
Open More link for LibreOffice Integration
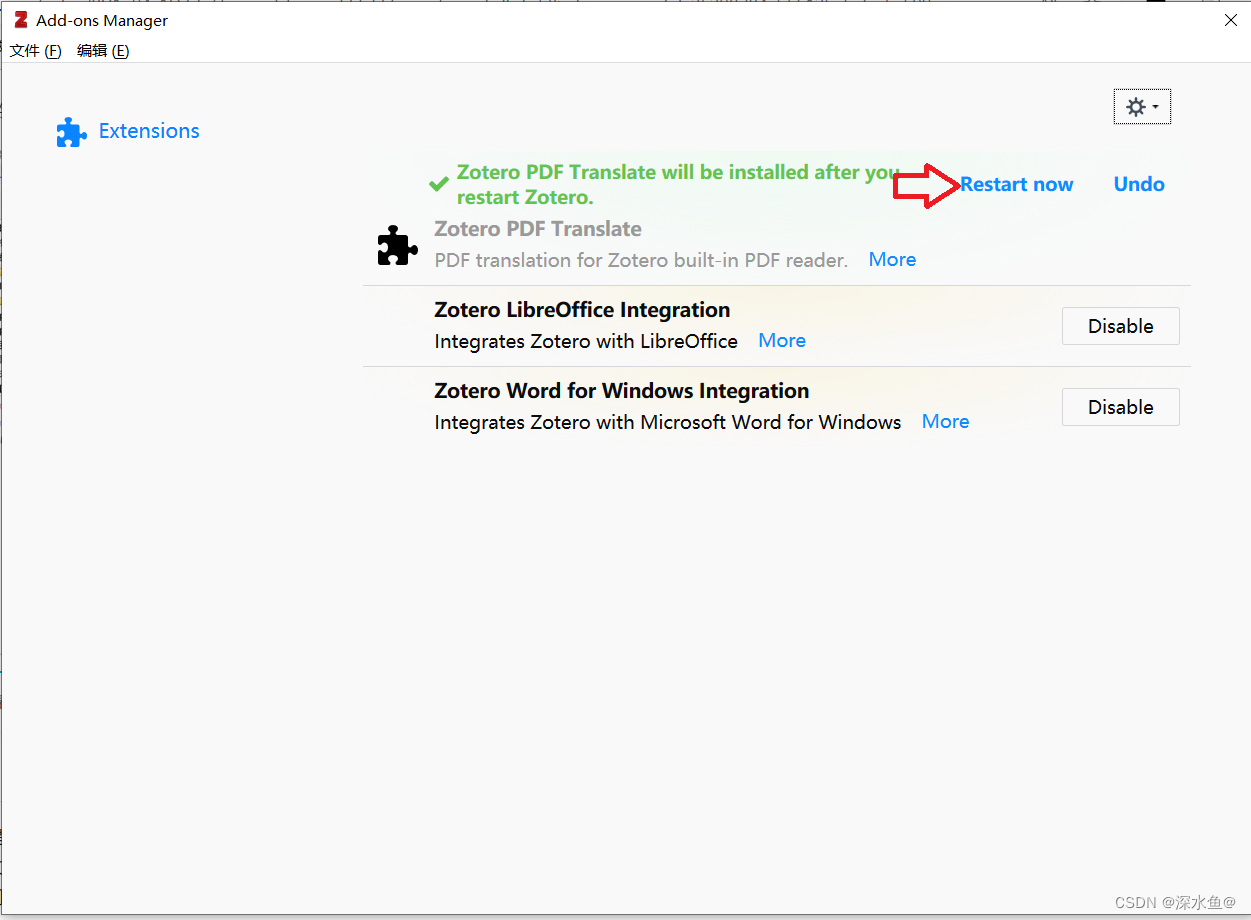[x=782, y=340]
